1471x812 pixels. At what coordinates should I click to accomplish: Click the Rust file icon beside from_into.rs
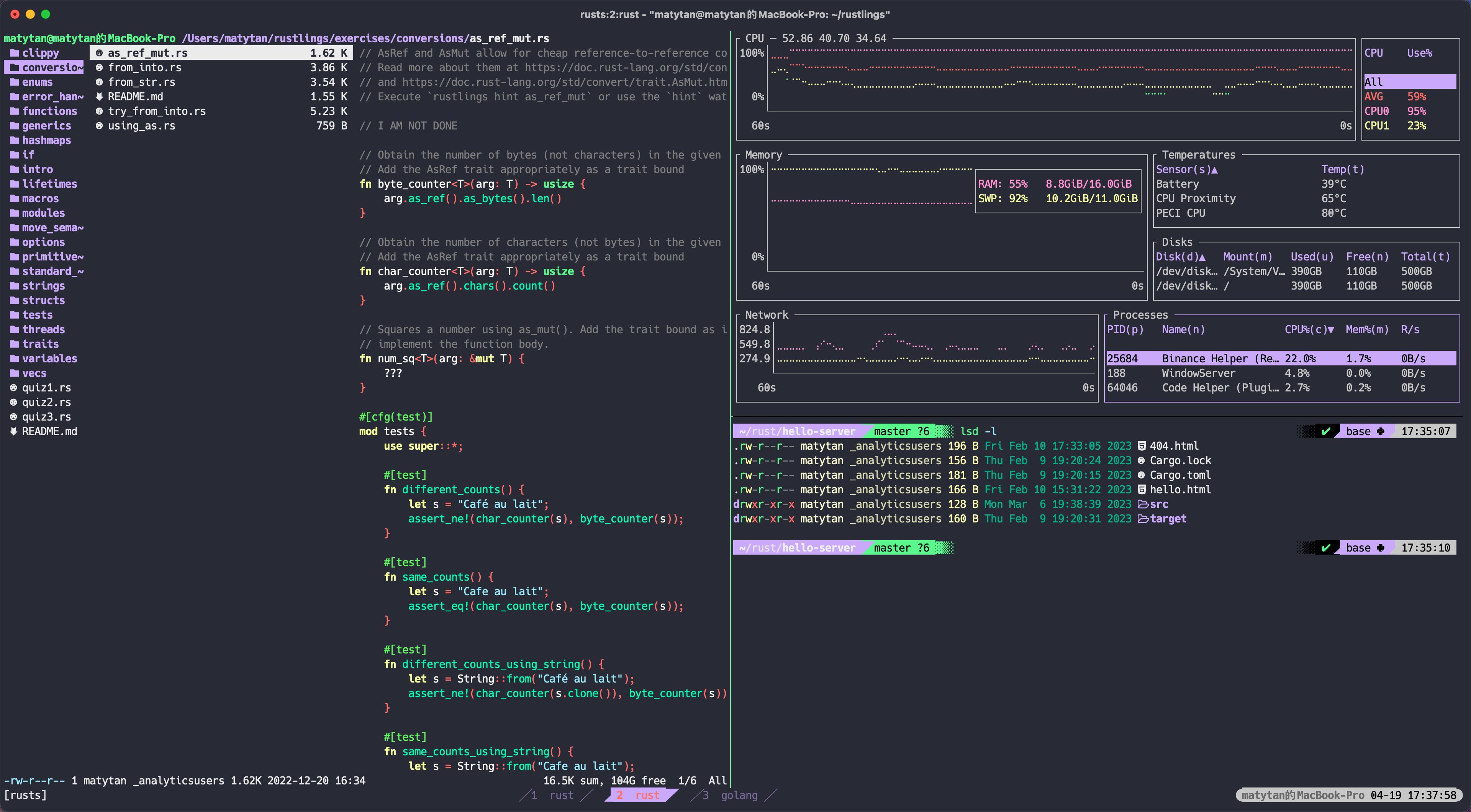(x=99, y=67)
